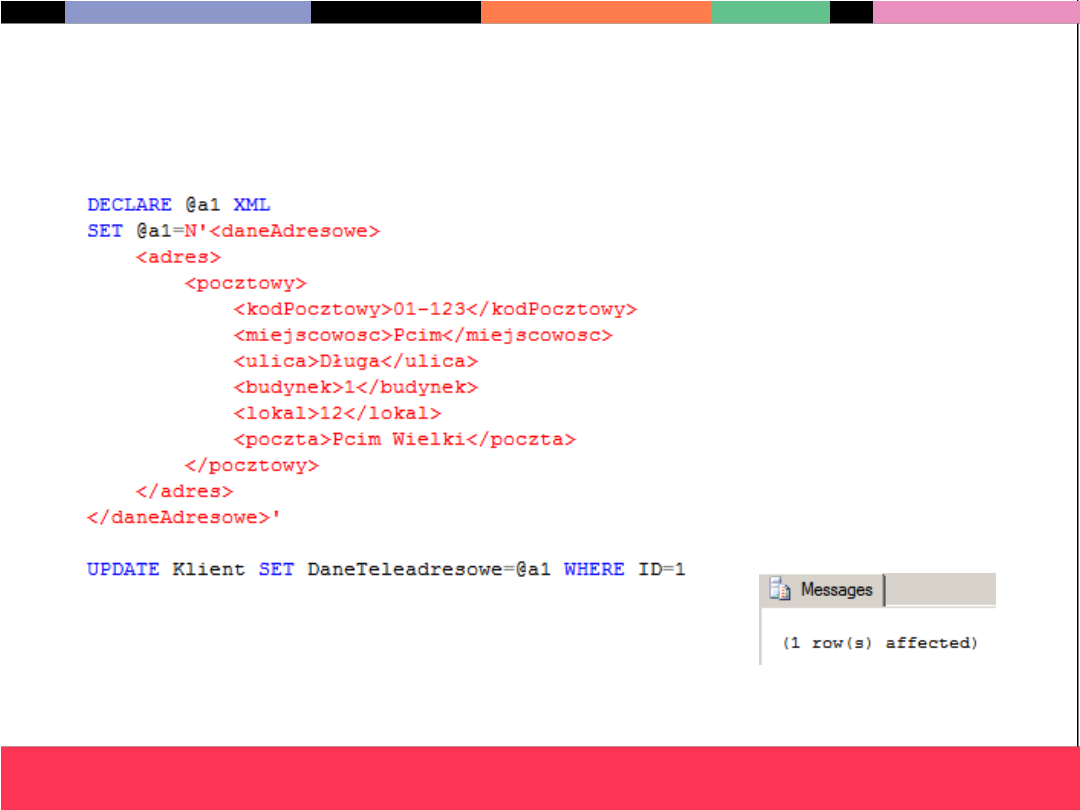Click the pink segment in top bar
The width and height of the screenshot is (1080, 810).
(x=975, y=12)
